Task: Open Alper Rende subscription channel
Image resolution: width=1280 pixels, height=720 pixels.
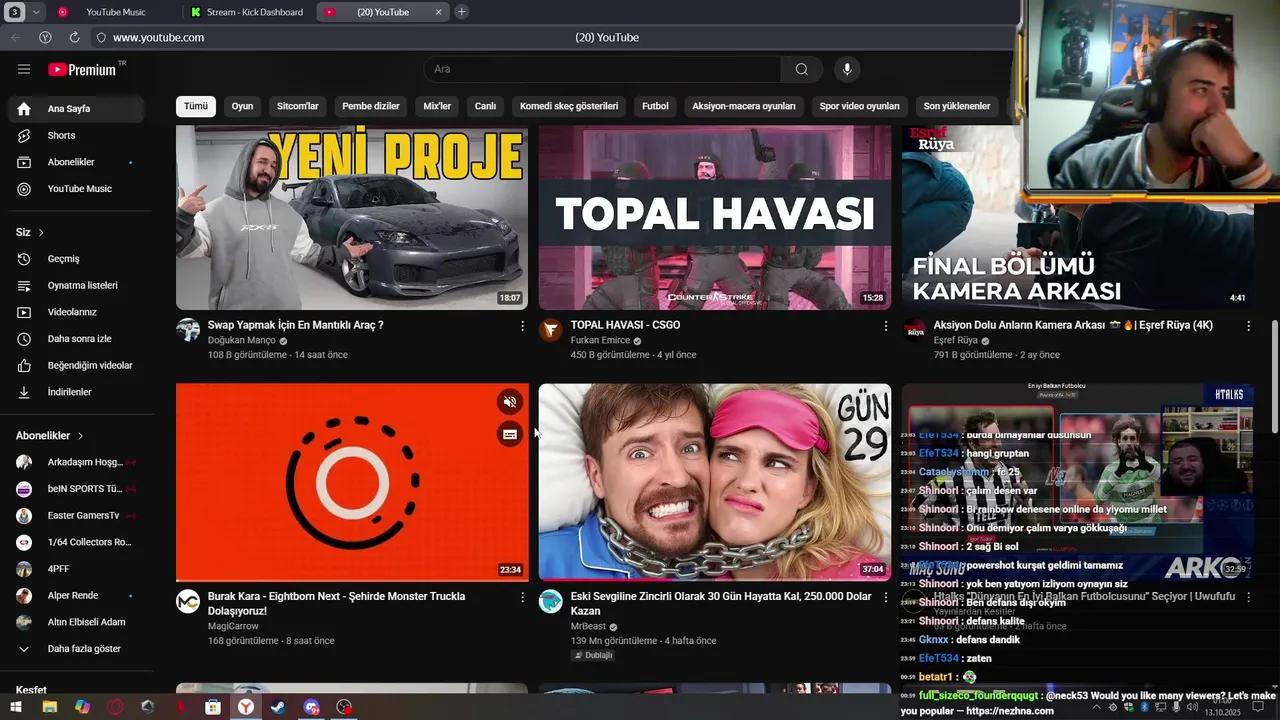Action: point(77,595)
